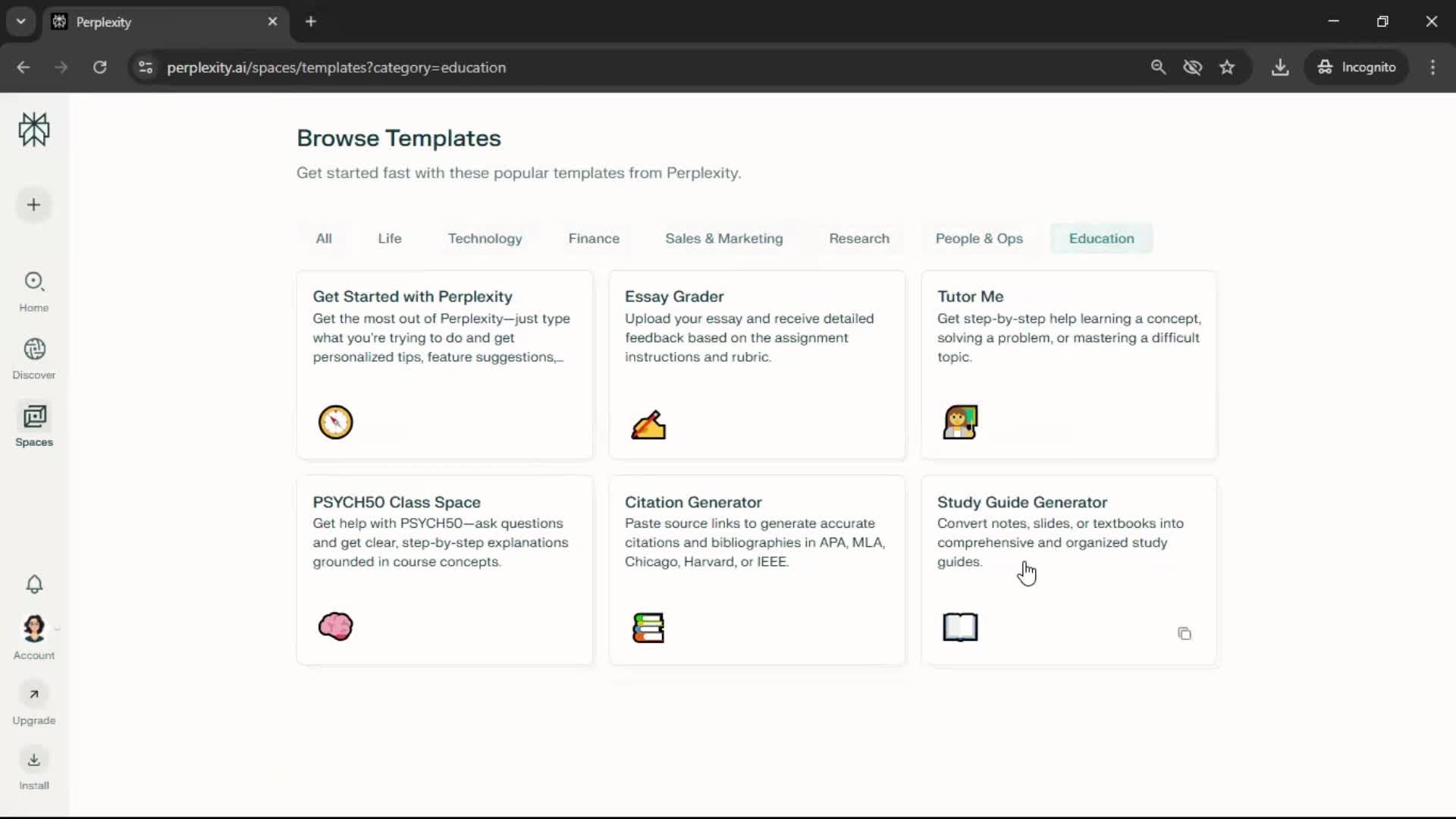Open the browser tab search dropdown
Viewport: 1456px width, 819px height.
pos(21,21)
